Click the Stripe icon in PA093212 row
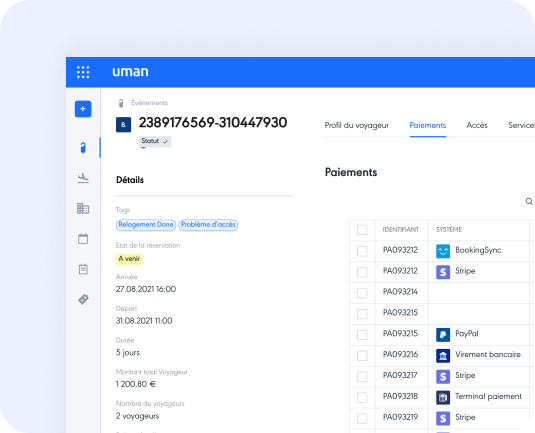 click(x=443, y=272)
